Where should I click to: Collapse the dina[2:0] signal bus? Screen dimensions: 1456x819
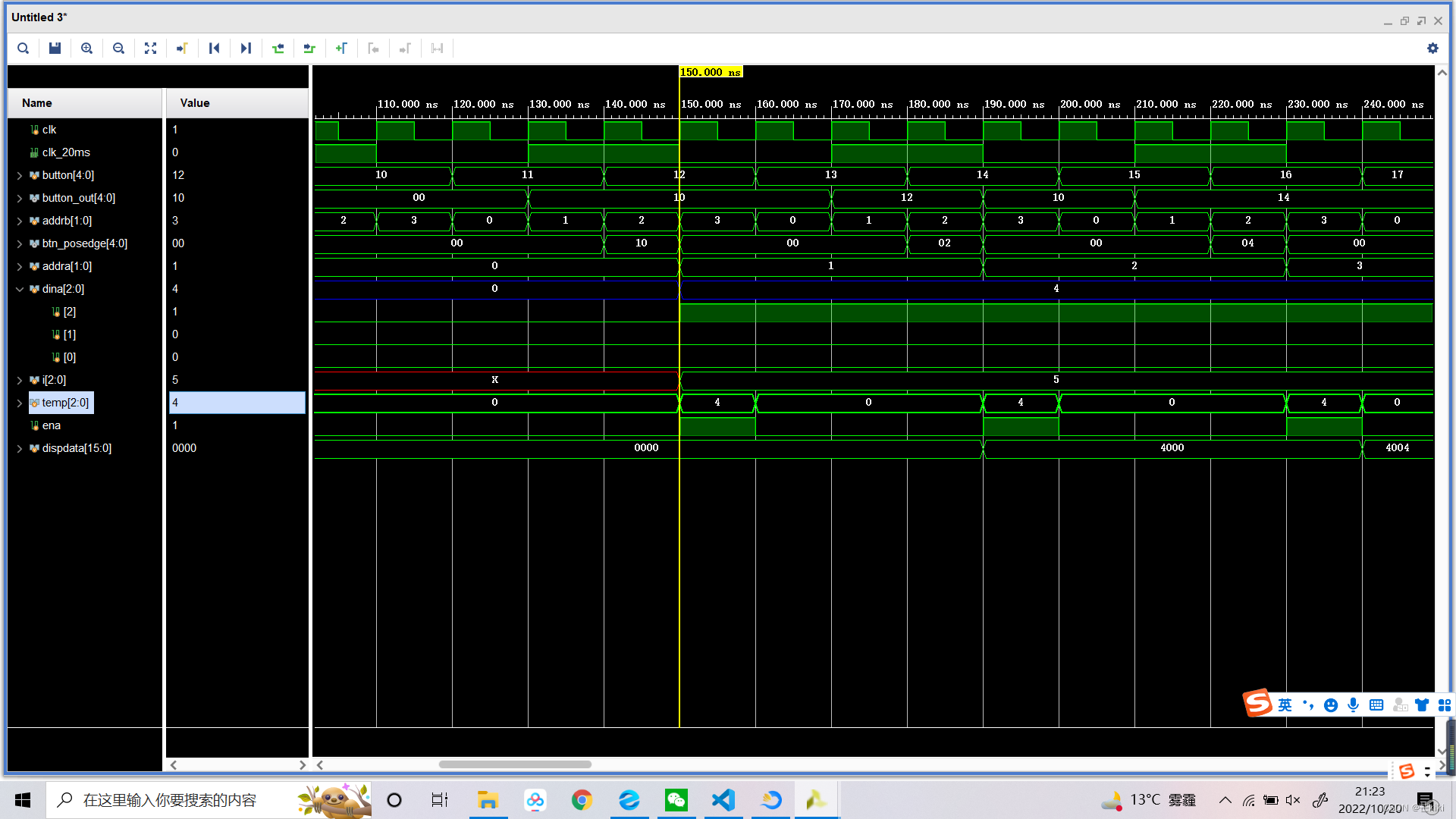[x=20, y=289]
